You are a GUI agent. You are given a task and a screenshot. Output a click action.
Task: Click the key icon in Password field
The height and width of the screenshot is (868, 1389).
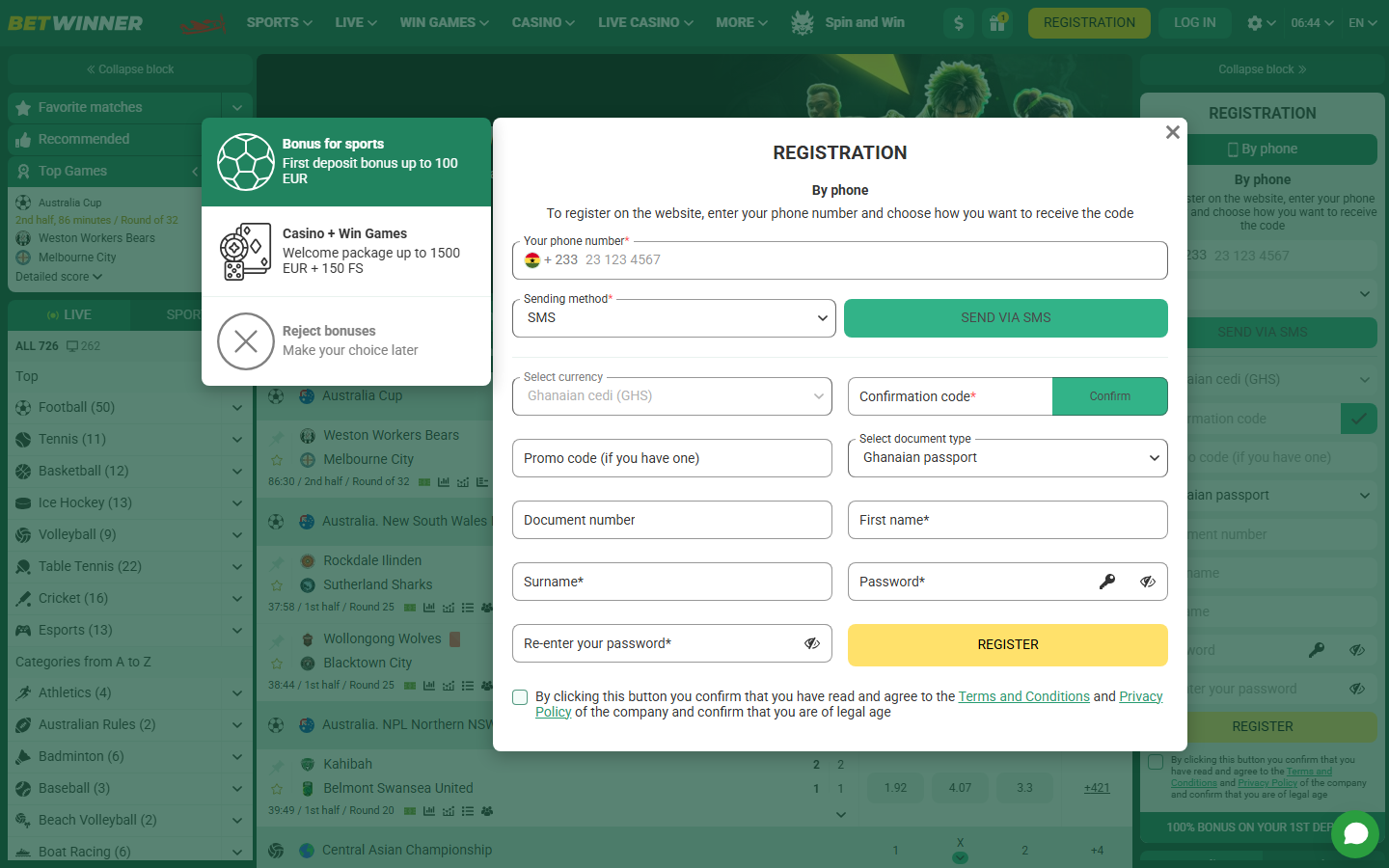pos(1107,582)
